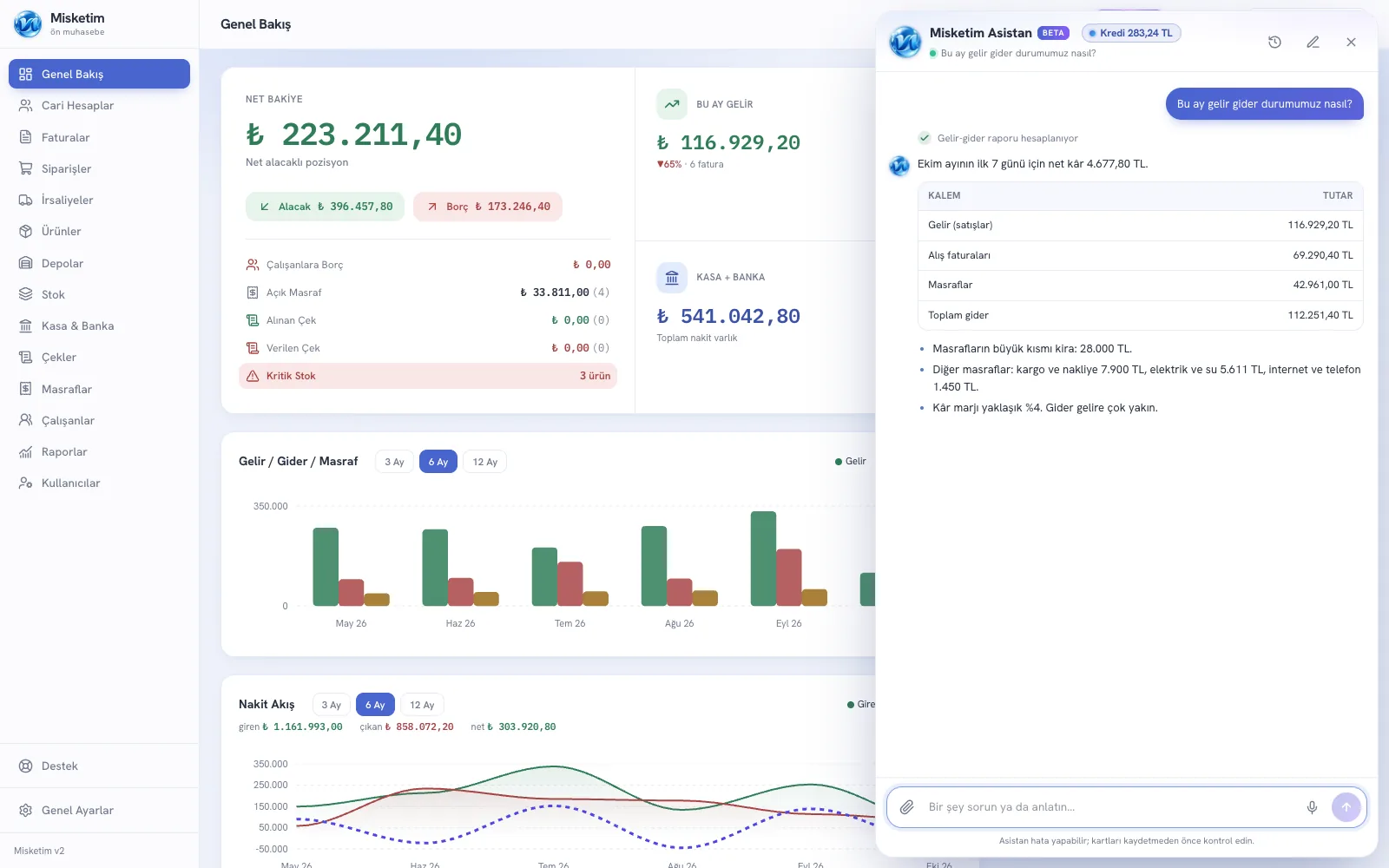Open the Kritik Stok 3 ürün row
This screenshot has width=1389, height=868.
[428, 376]
